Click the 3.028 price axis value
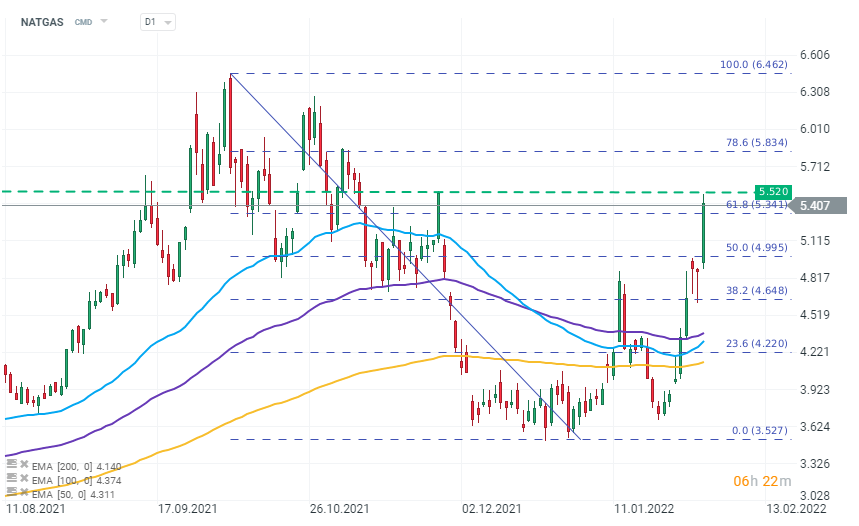The image size is (859, 526). click(815, 496)
